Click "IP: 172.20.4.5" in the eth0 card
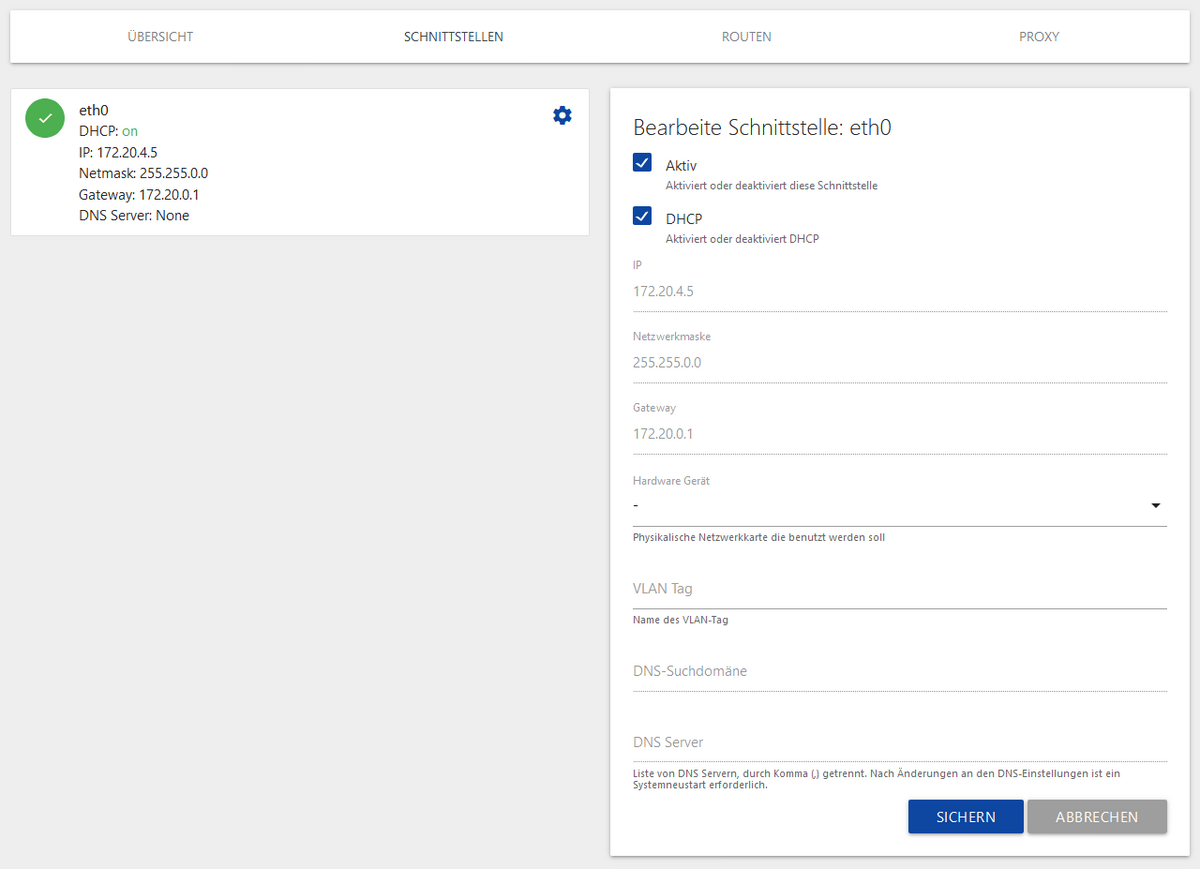The height and width of the screenshot is (869, 1200). 118,152
